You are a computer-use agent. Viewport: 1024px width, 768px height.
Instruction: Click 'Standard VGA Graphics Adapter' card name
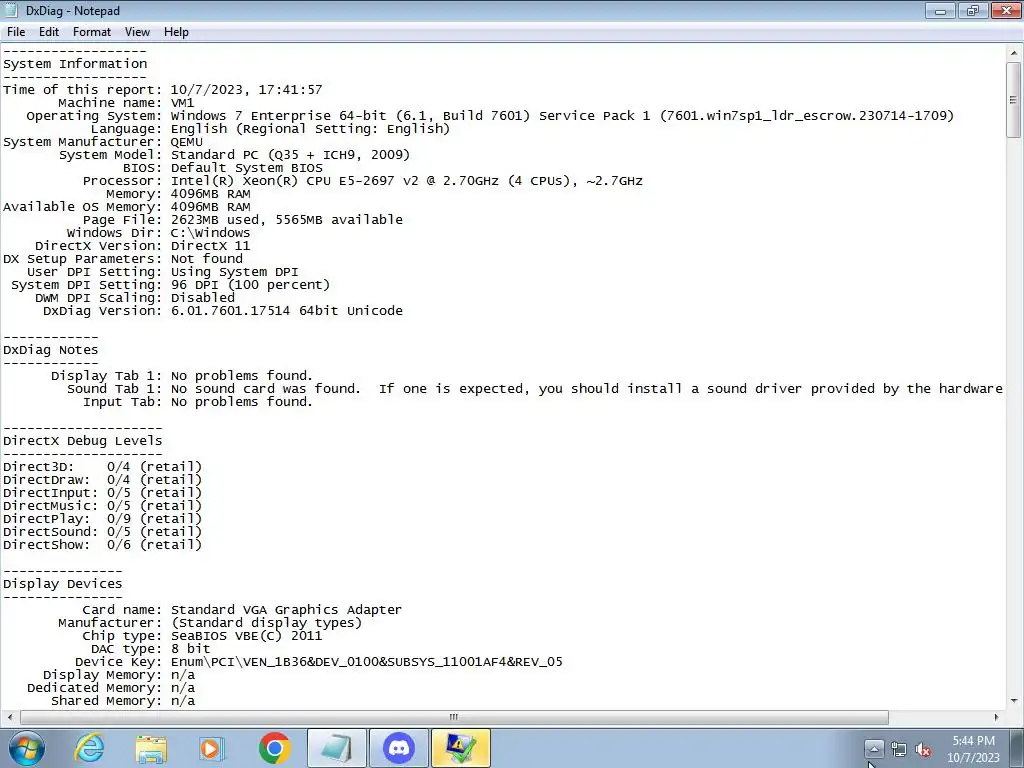tap(286, 609)
